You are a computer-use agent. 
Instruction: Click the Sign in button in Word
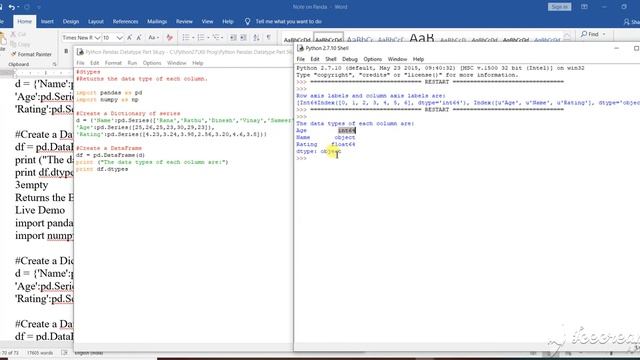559,7
